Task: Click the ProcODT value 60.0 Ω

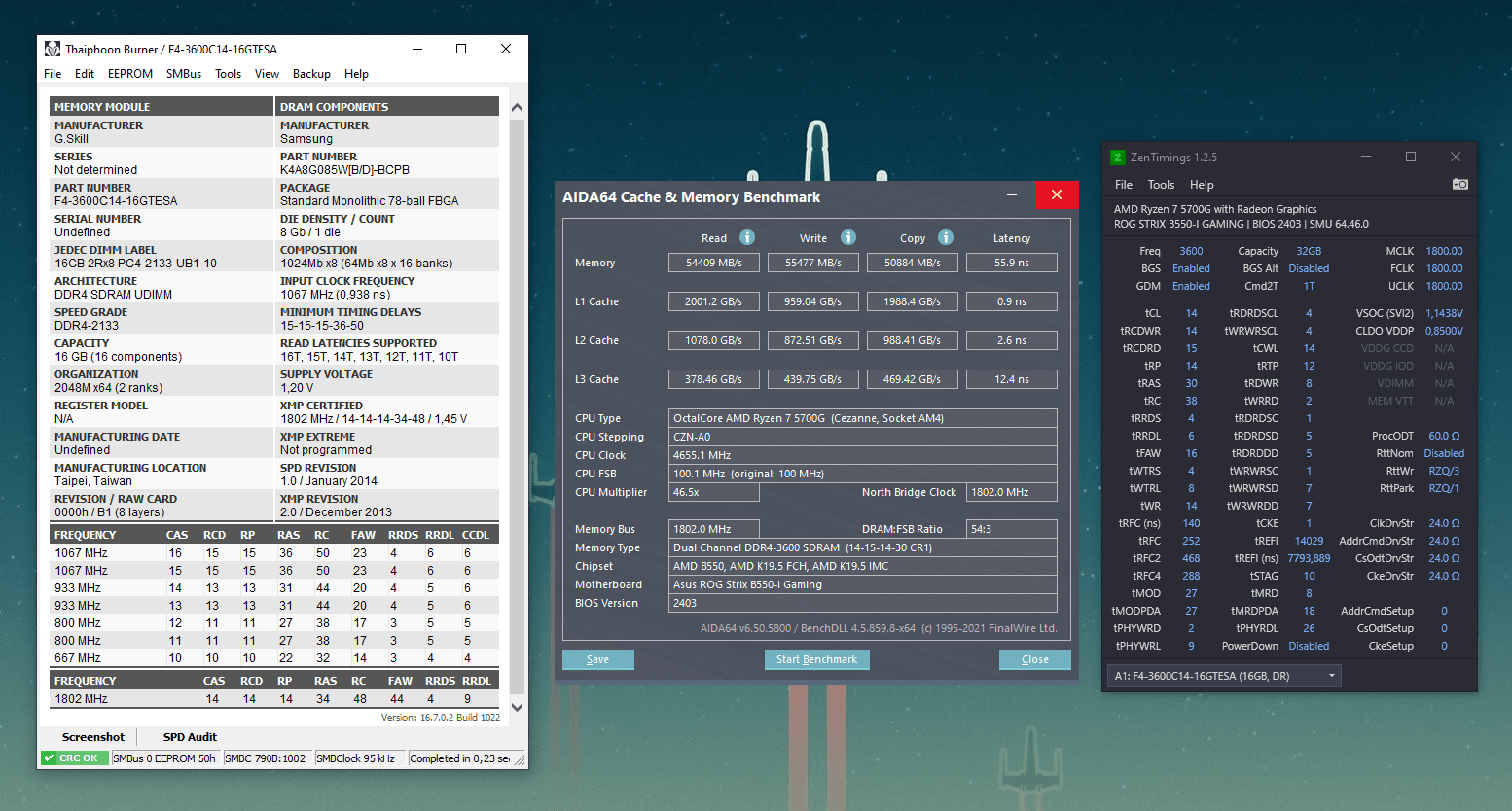Action: pyautogui.click(x=1444, y=436)
